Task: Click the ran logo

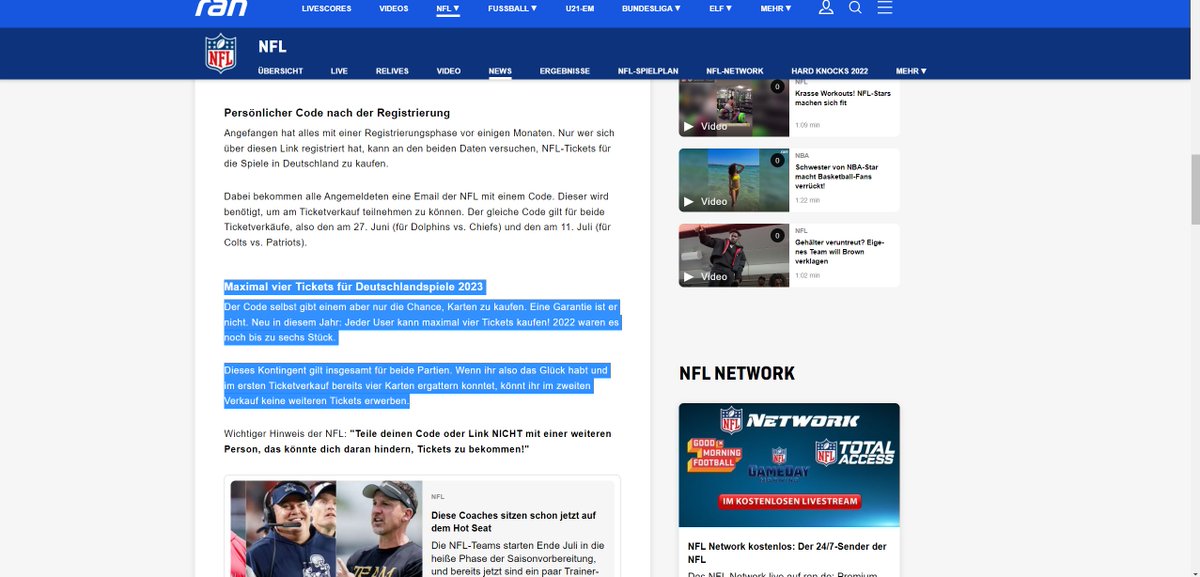Action: pyautogui.click(x=220, y=7)
